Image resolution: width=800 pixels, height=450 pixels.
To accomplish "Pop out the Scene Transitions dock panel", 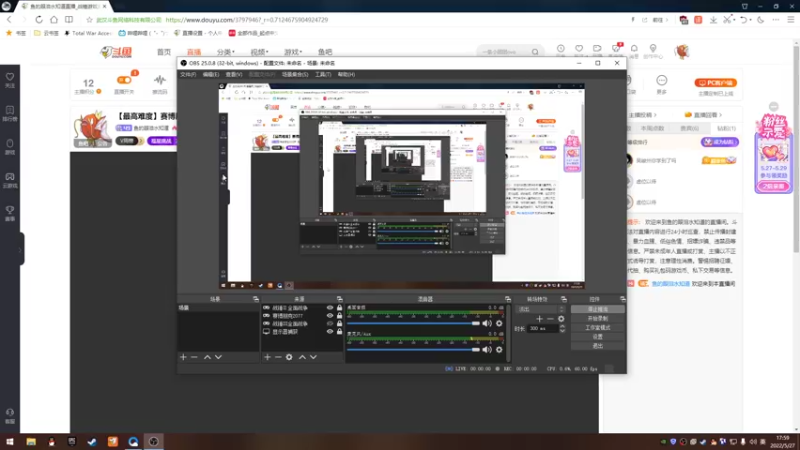I will (x=564, y=299).
